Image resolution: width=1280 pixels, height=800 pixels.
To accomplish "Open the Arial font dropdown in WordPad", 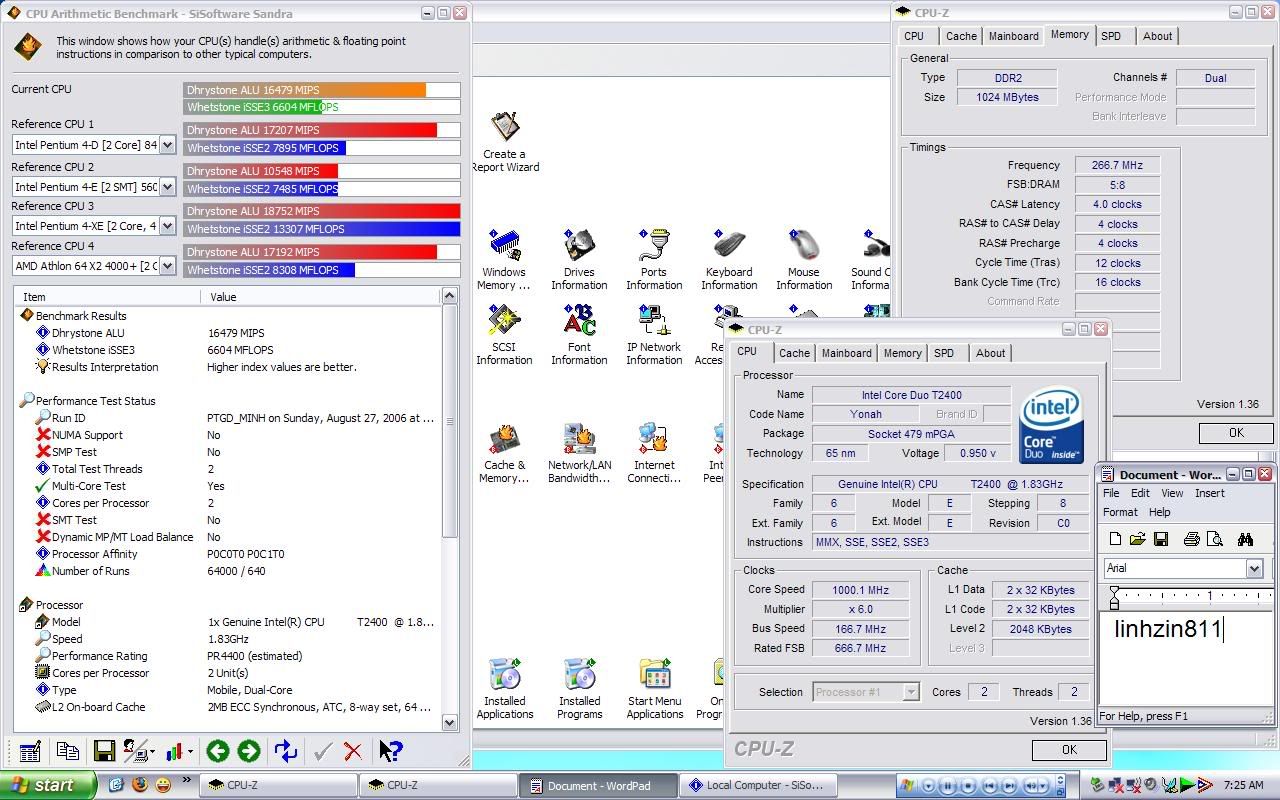I will [1254, 568].
